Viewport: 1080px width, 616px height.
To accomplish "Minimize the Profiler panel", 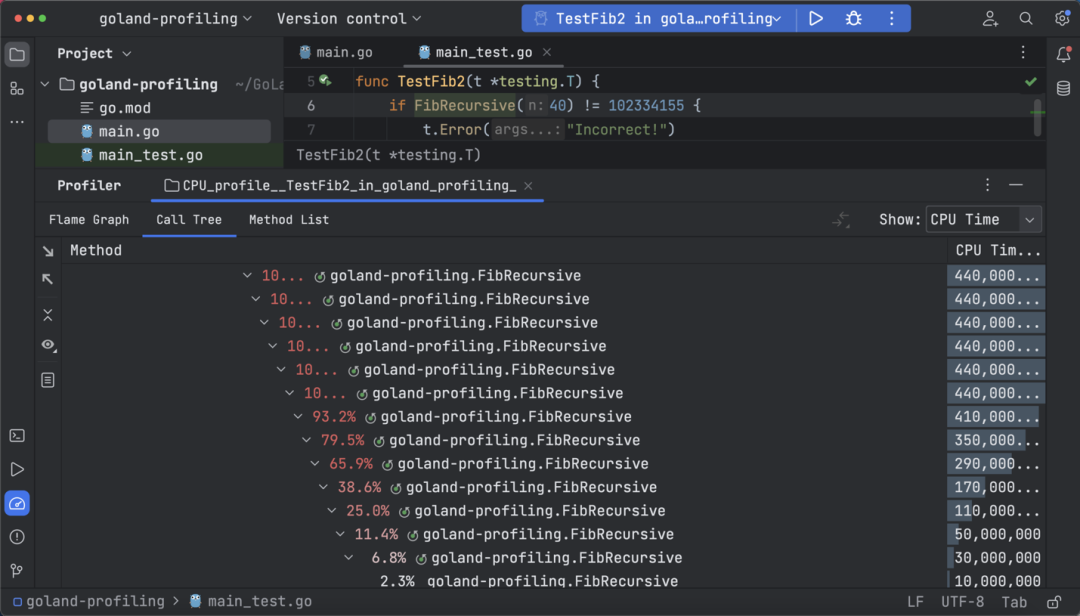I will click(1015, 185).
